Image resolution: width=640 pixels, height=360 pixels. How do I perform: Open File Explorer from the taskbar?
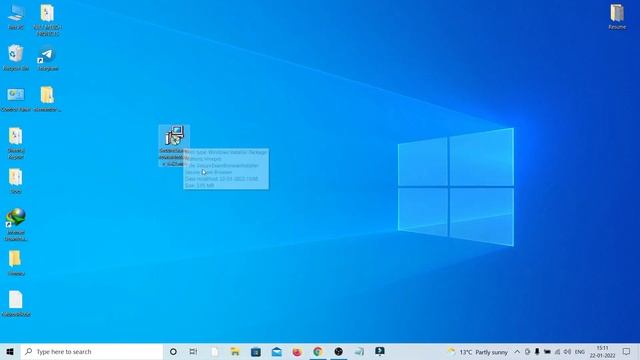(235, 351)
